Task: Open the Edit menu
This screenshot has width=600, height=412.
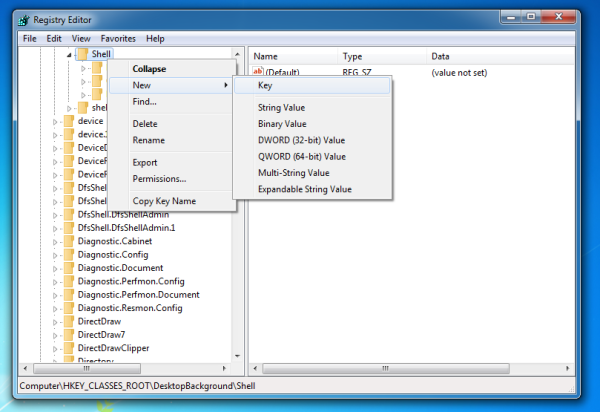Action: coord(54,39)
